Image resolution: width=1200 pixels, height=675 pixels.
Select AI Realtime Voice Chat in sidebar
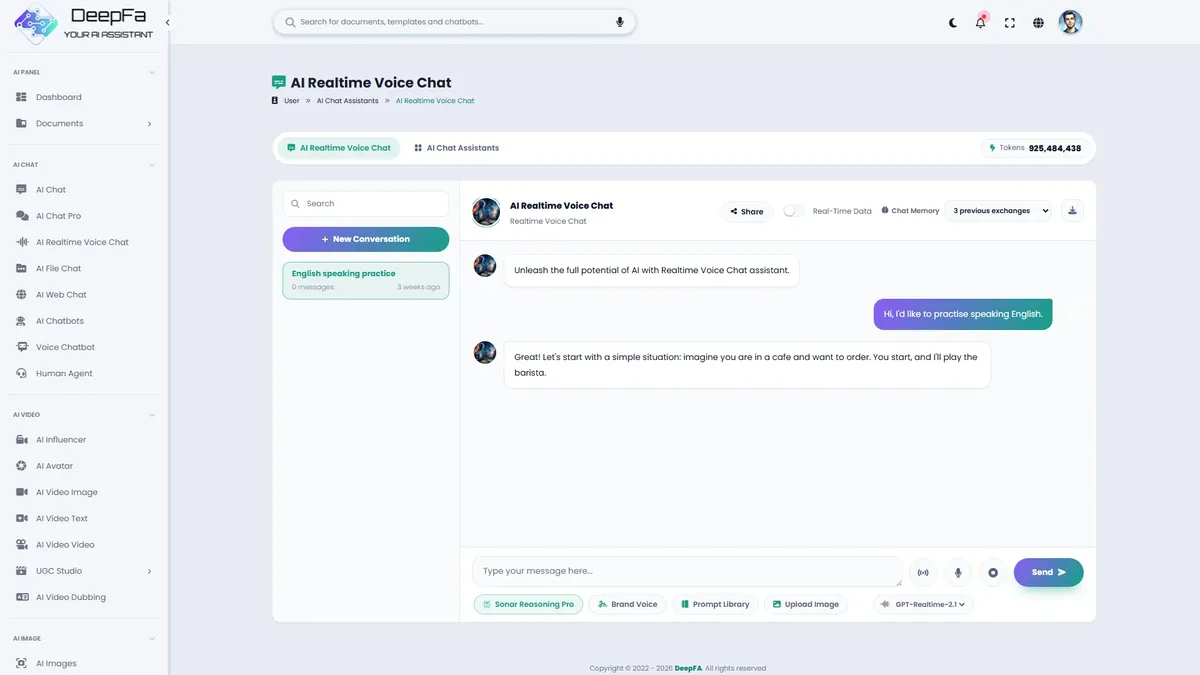tap(84, 242)
